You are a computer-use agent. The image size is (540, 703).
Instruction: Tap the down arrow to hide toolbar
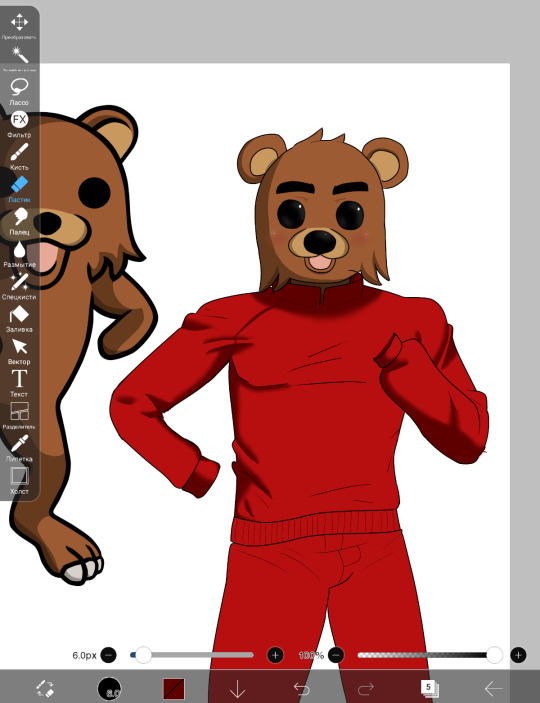(x=237, y=689)
